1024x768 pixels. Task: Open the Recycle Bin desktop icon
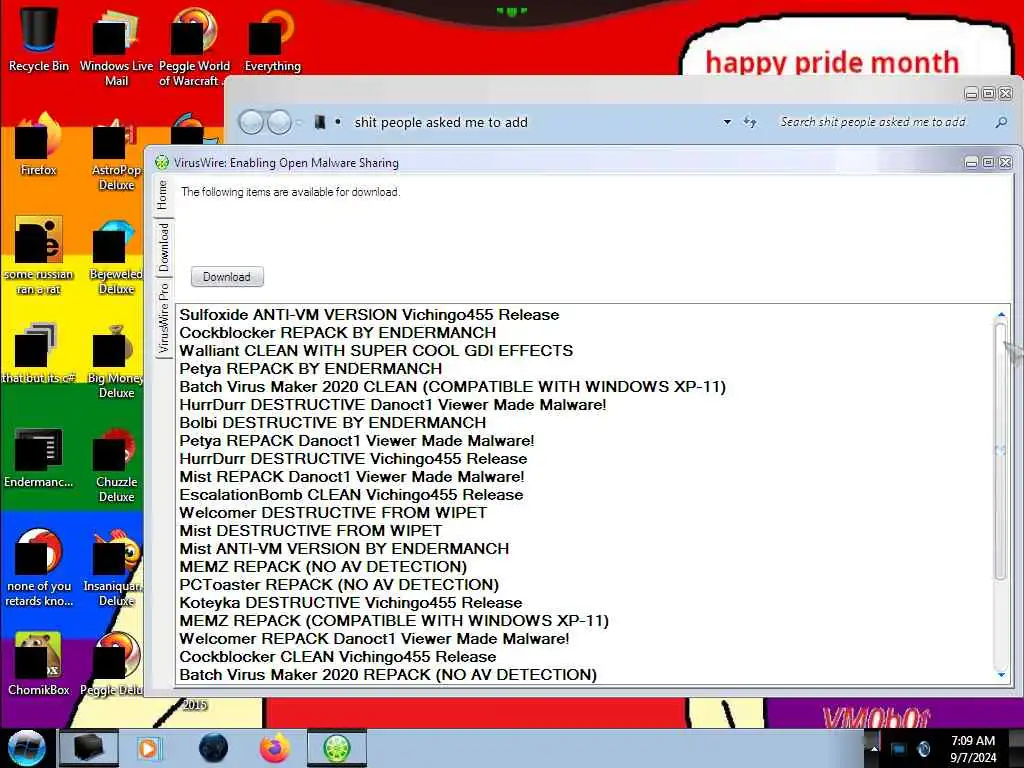point(39,38)
